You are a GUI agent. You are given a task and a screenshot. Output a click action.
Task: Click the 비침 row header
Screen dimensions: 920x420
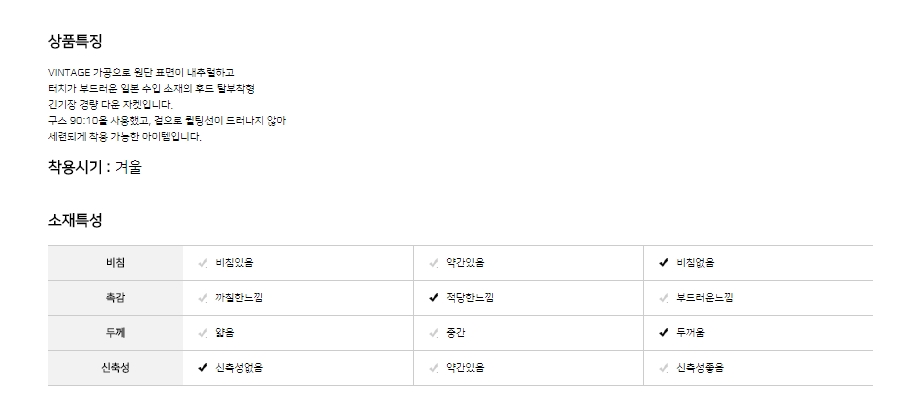point(115,263)
